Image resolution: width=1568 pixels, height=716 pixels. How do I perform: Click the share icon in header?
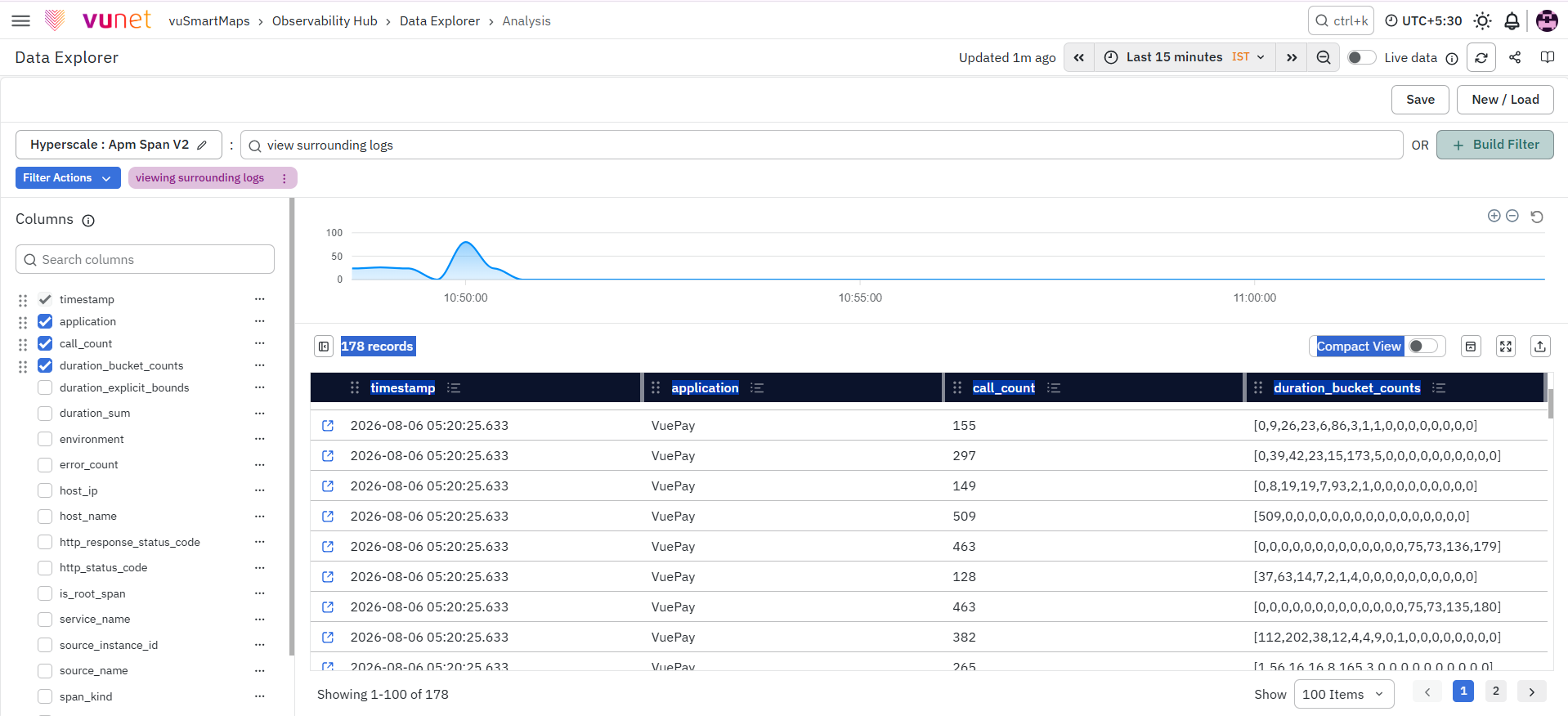coord(1515,57)
